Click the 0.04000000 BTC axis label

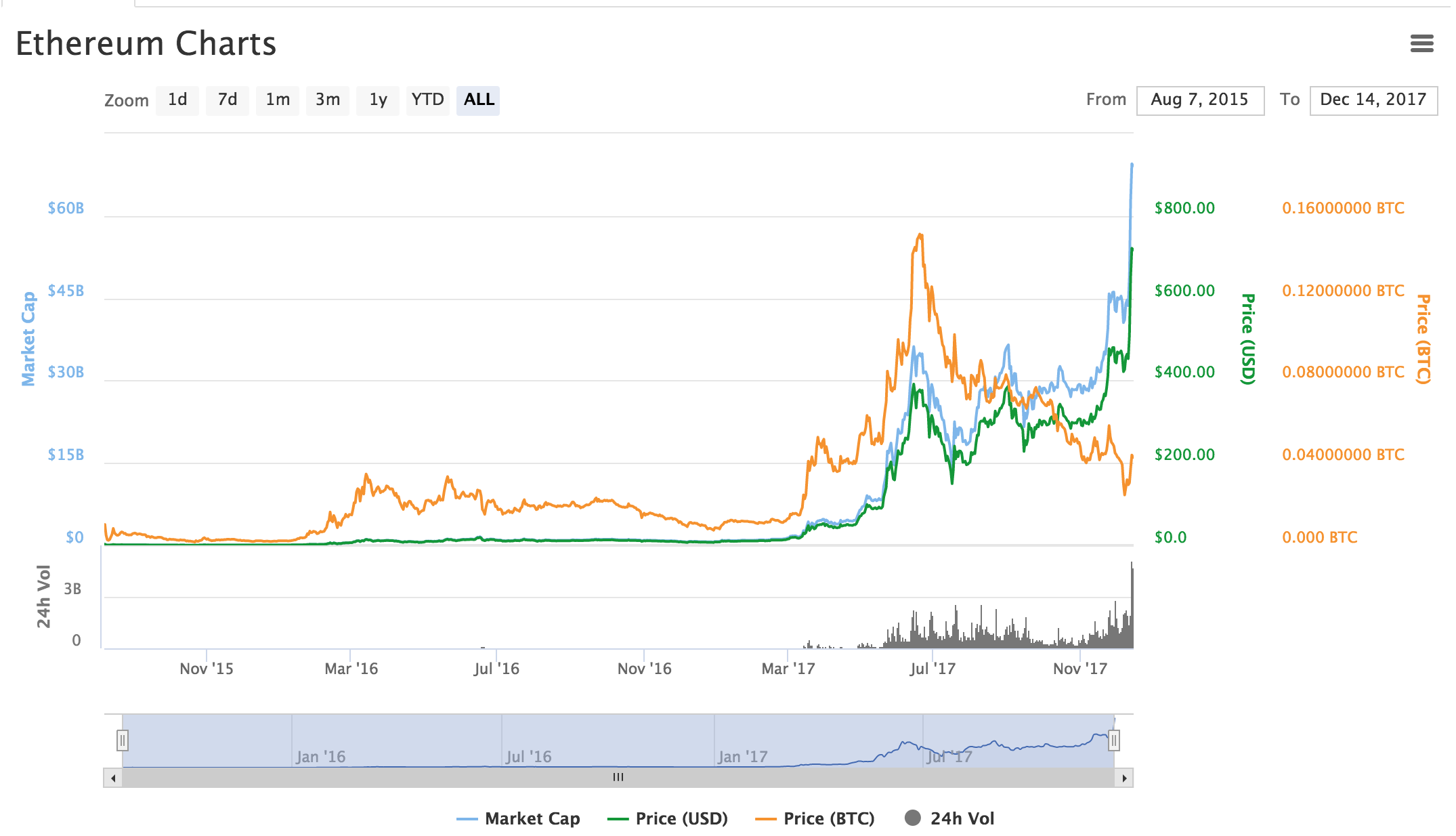[x=1343, y=455]
